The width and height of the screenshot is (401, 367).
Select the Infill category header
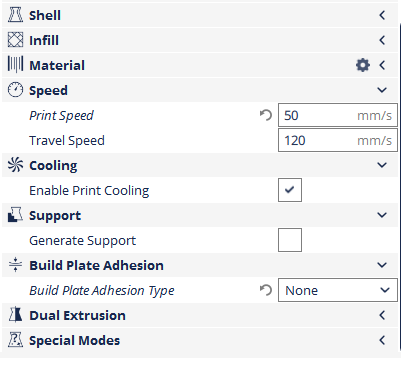(200, 40)
